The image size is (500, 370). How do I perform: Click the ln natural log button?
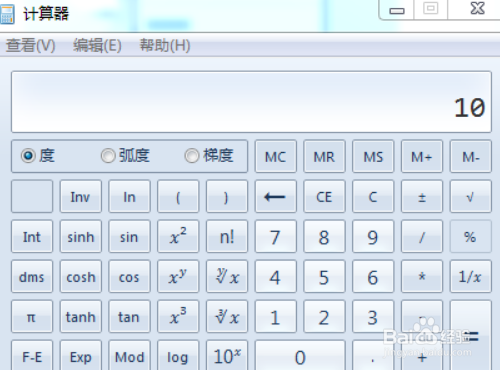tap(129, 197)
